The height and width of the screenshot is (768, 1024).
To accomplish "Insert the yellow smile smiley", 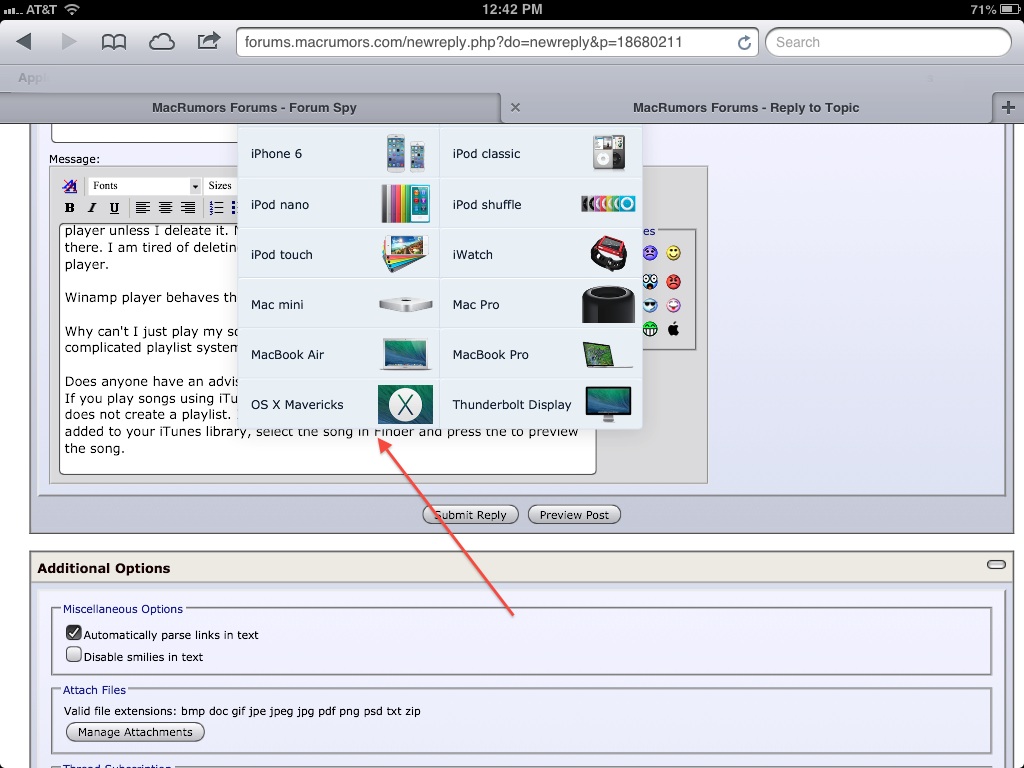I will pos(673,253).
